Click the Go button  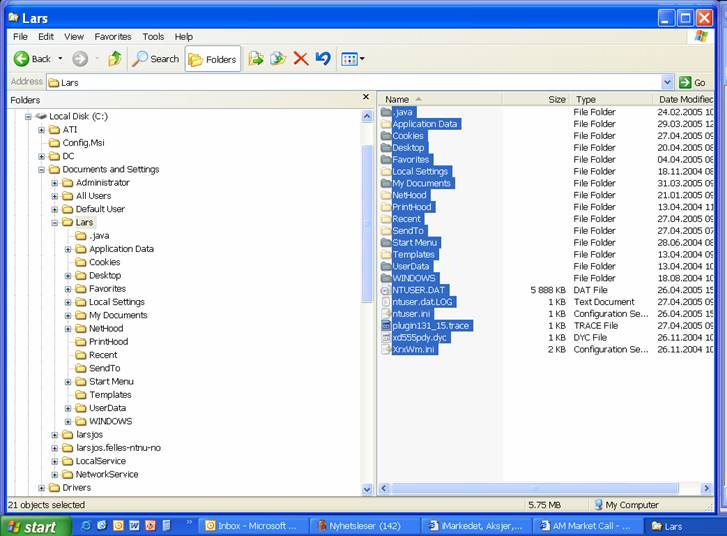click(x=693, y=82)
